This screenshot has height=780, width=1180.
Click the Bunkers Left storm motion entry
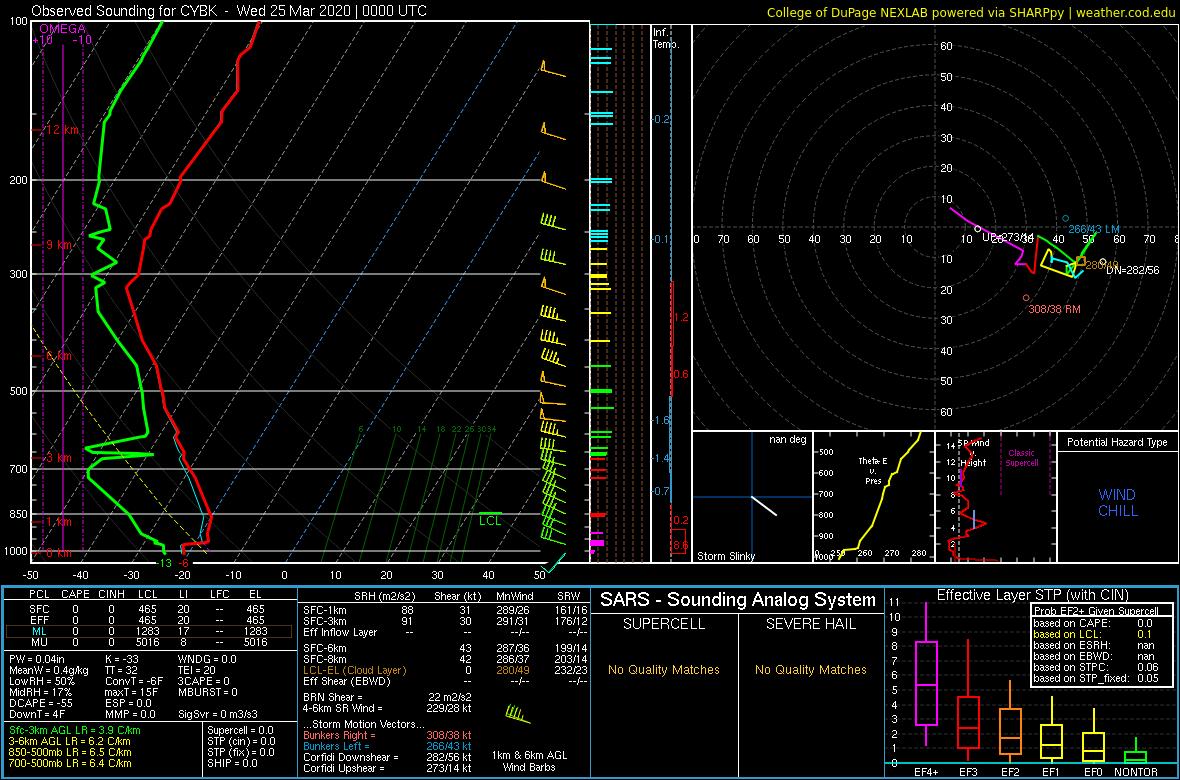point(388,746)
